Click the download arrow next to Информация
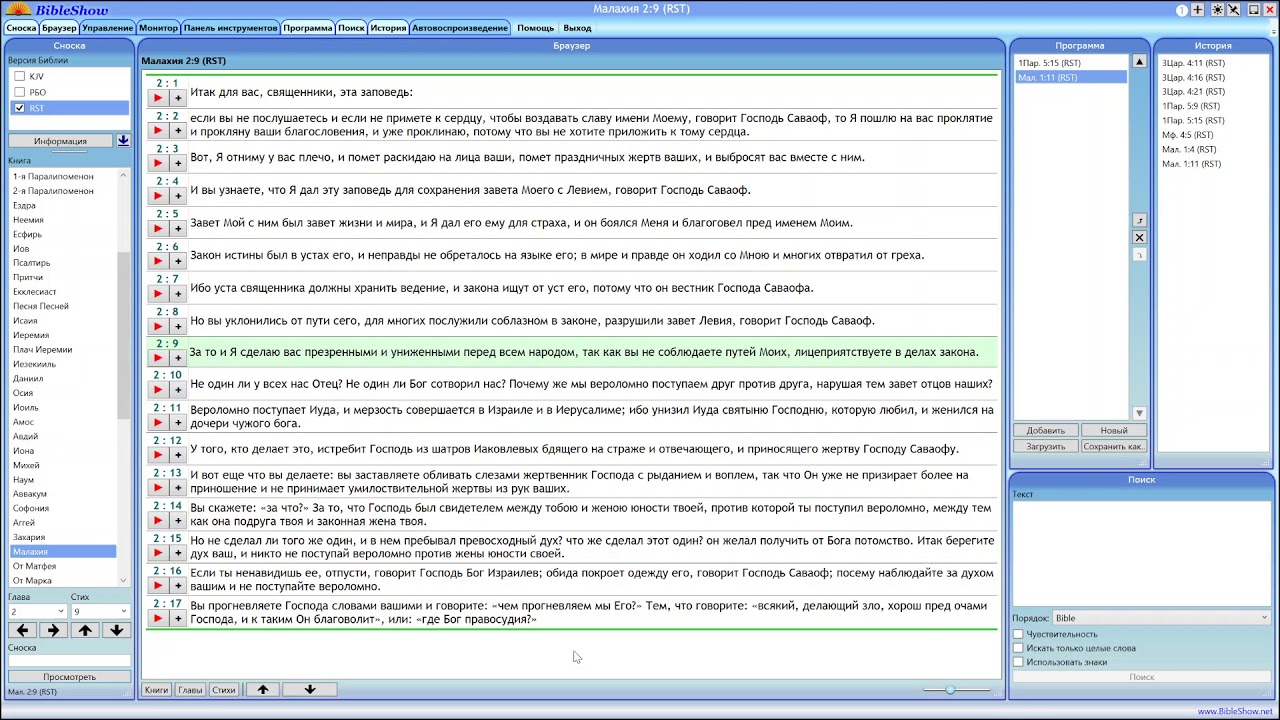 [x=123, y=141]
